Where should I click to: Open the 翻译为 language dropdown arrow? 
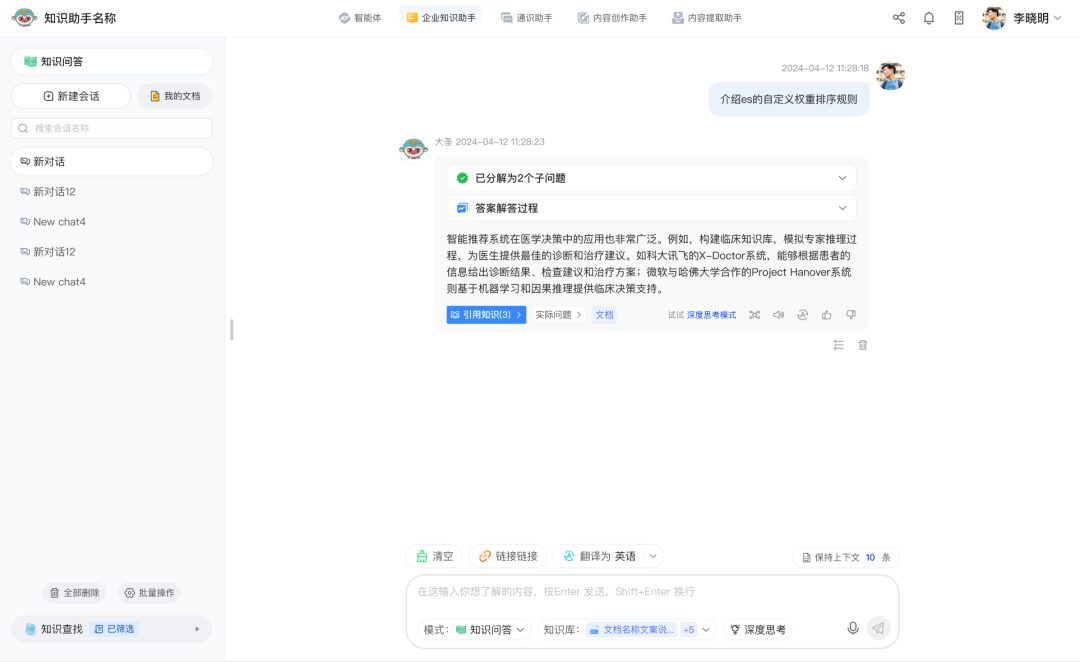(653, 556)
